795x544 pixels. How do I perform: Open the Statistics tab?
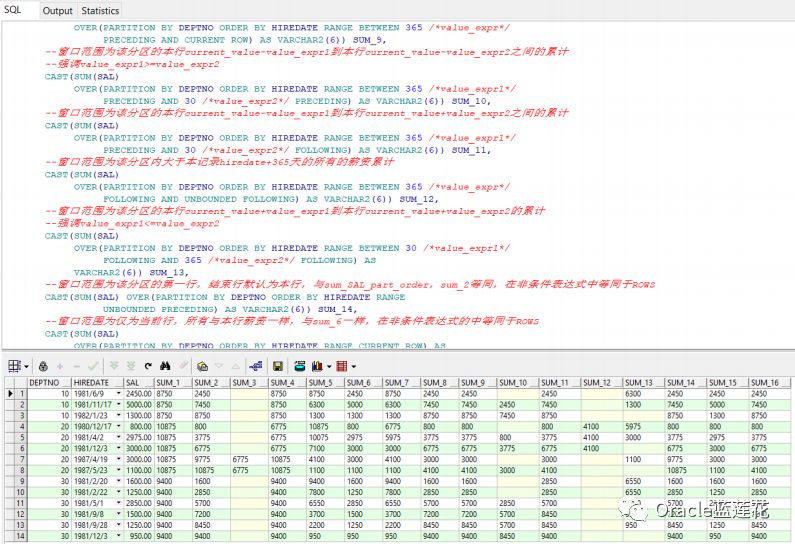click(100, 11)
